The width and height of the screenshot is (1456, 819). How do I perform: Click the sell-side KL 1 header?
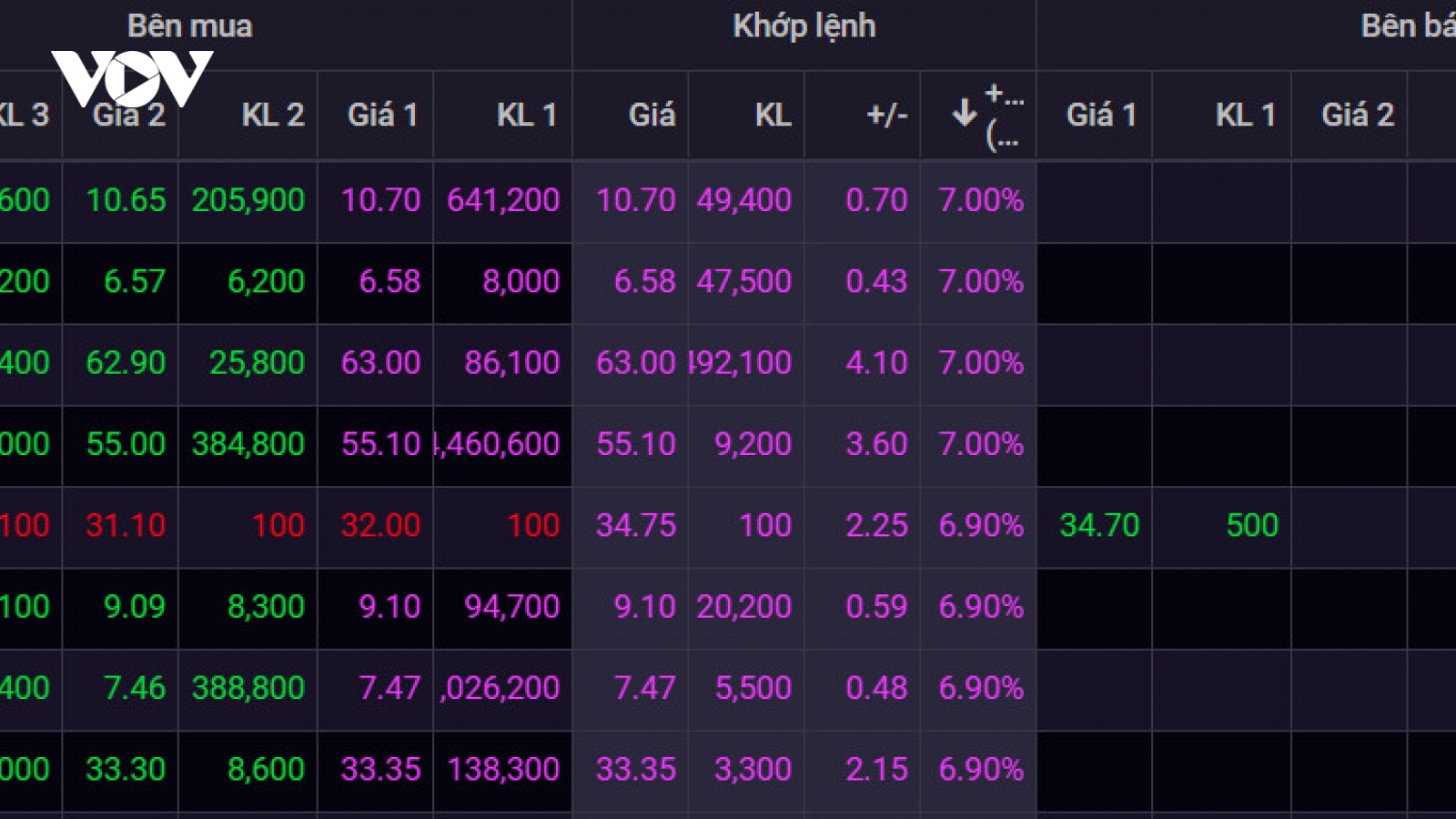click(x=1245, y=116)
